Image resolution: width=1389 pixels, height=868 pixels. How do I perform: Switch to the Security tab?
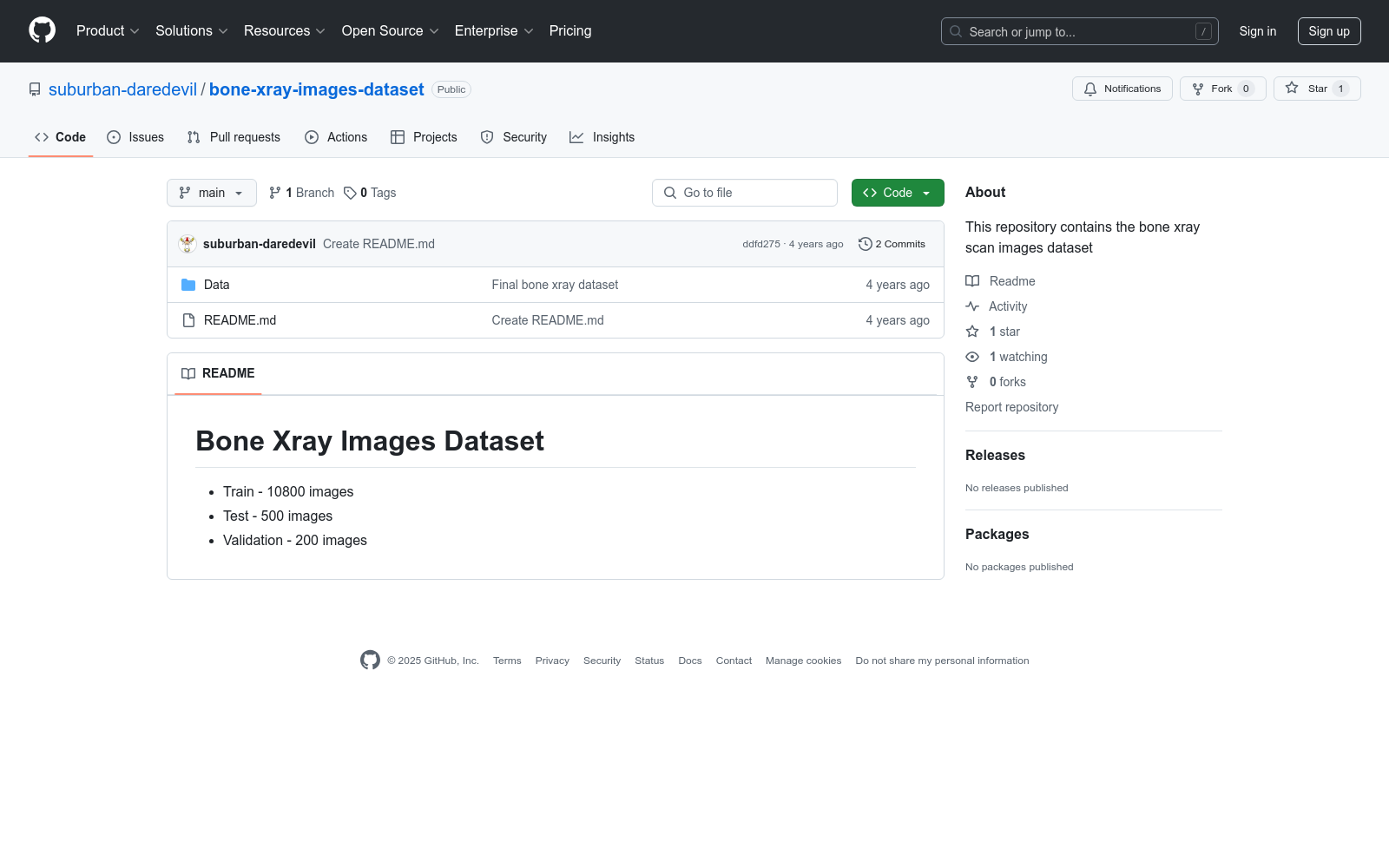point(514,137)
